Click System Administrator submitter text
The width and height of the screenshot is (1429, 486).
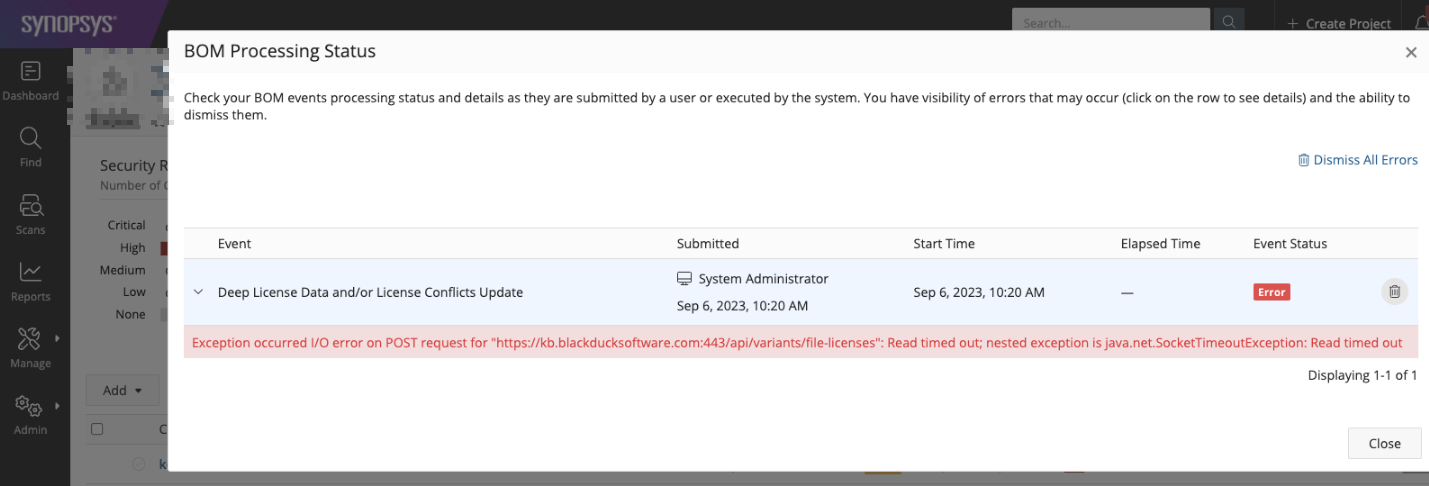[763, 279]
